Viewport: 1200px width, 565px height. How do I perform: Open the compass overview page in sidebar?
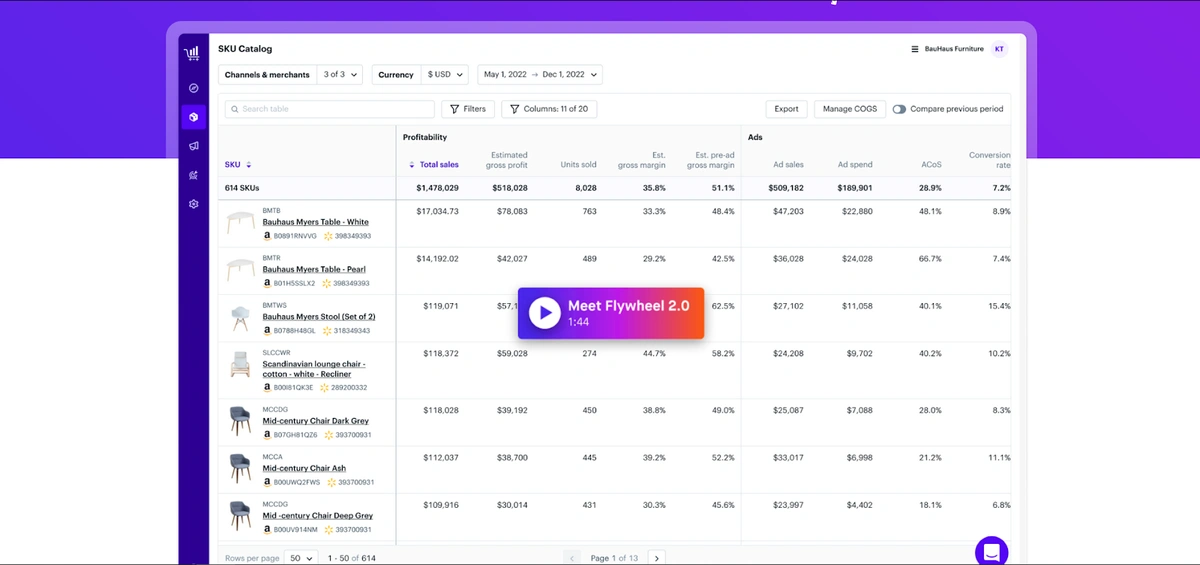tap(193, 88)
